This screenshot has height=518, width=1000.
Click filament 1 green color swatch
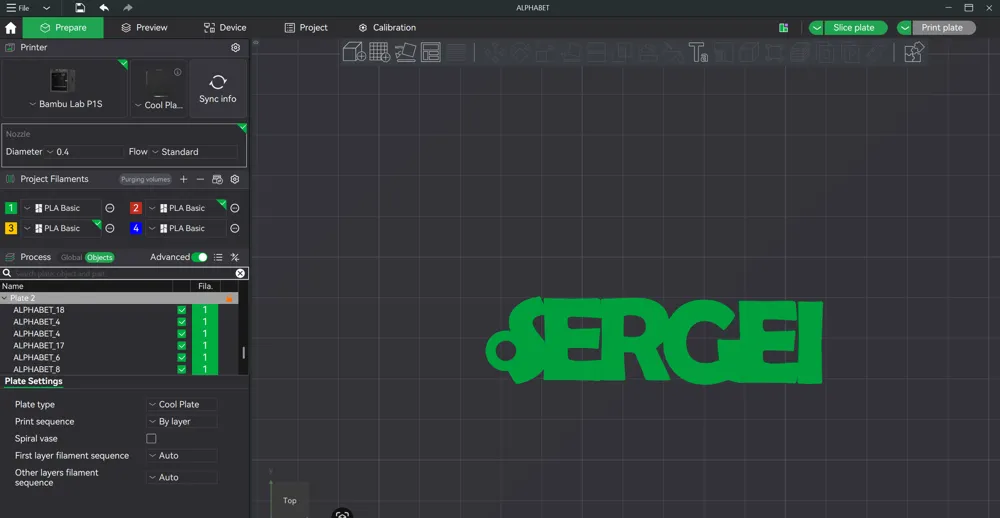tap(11, 208)
